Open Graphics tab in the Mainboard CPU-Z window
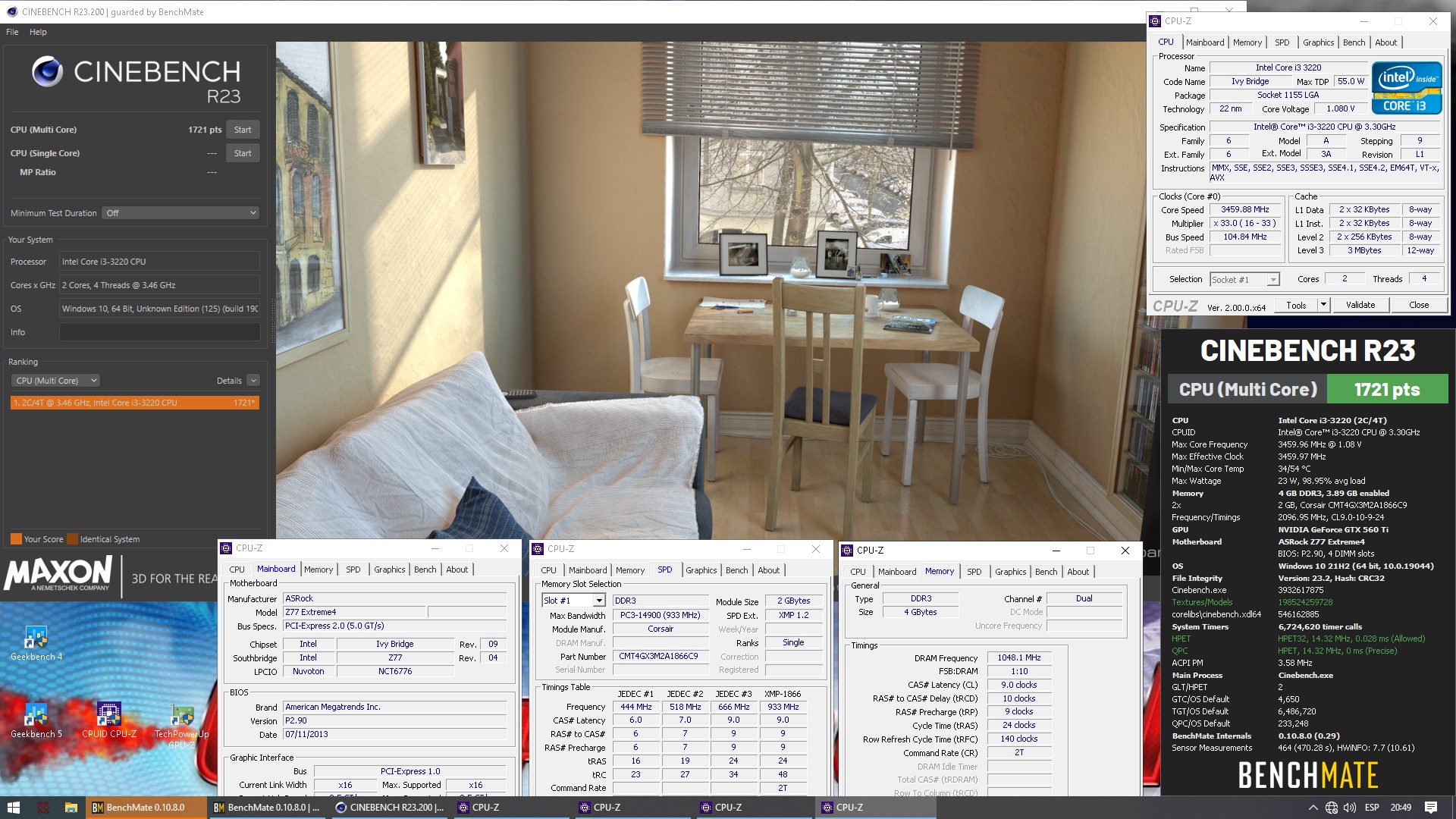The width and height of the screenshot is (1456, 819). [389, 570]
